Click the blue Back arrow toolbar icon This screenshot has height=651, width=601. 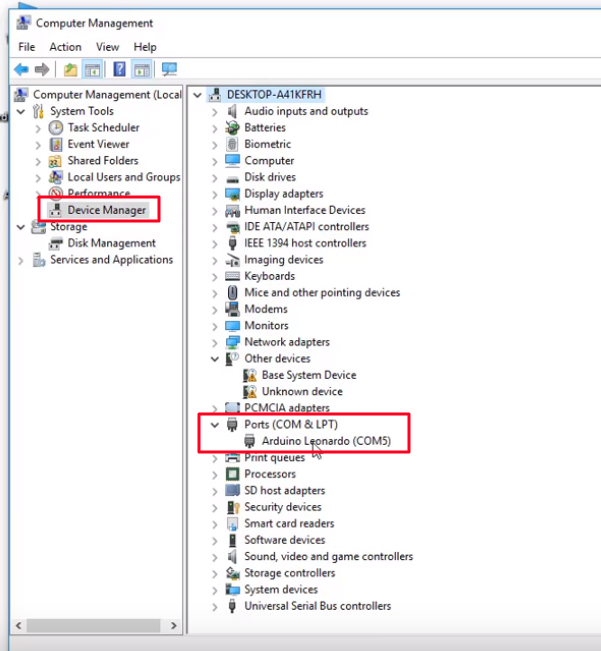click(21, 69)
